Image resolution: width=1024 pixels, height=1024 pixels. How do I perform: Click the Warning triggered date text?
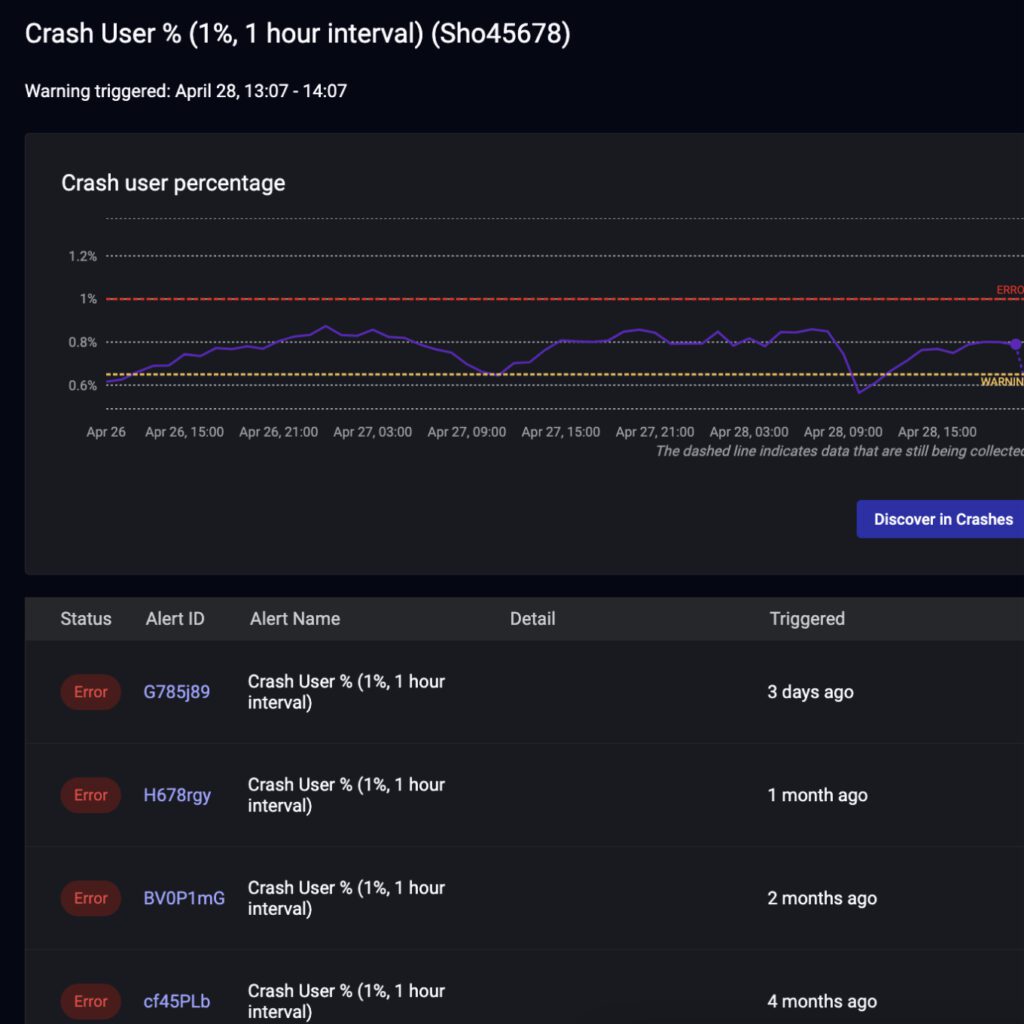click(186, 90)
